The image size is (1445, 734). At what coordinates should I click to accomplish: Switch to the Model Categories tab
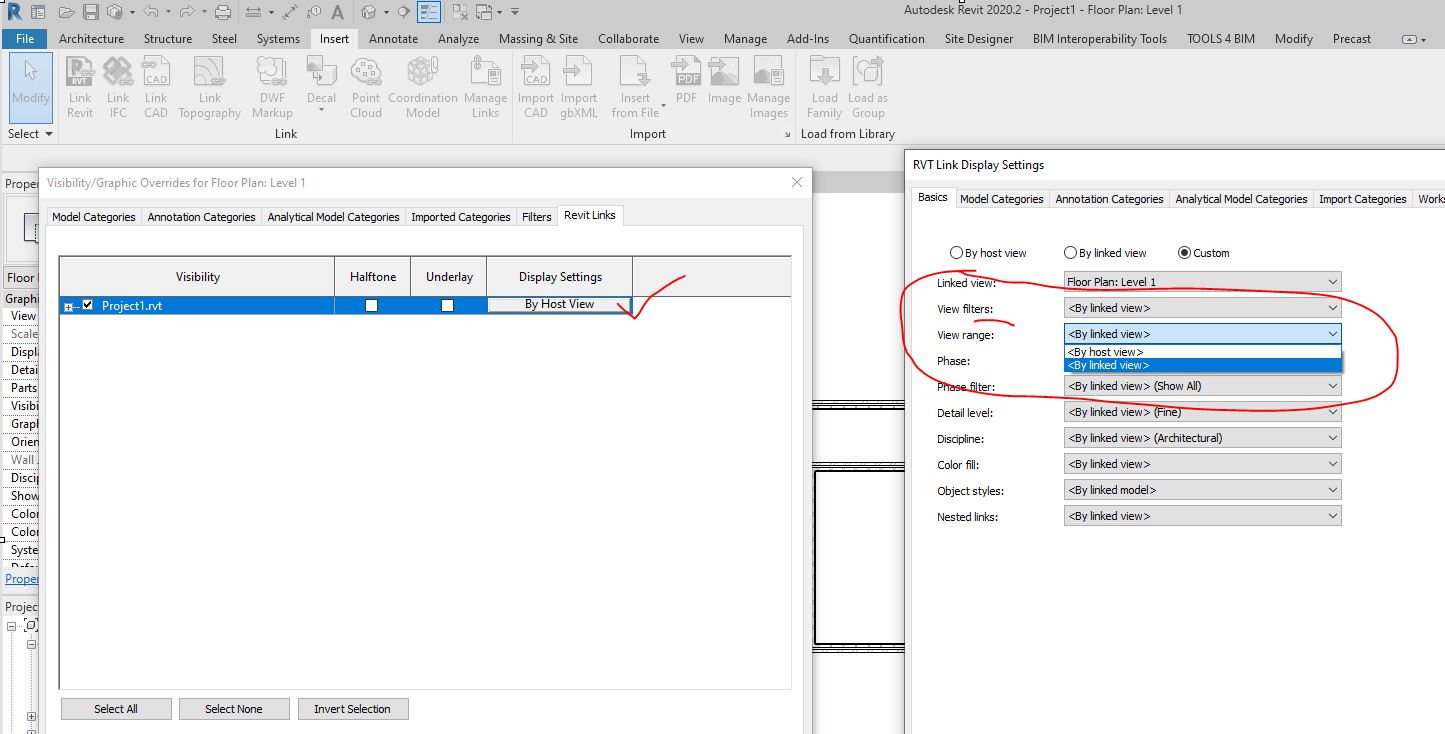tap(1001, 198)
